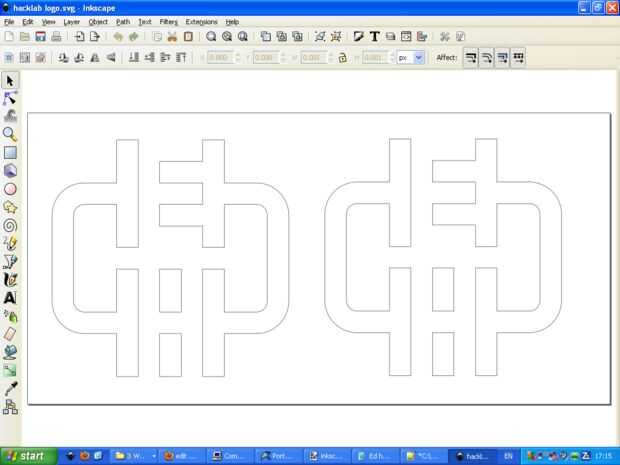The height and width of the screenshot is (465, 620).
Task: Toggle Affect stroke width scaling button
Action: point(471,58)
